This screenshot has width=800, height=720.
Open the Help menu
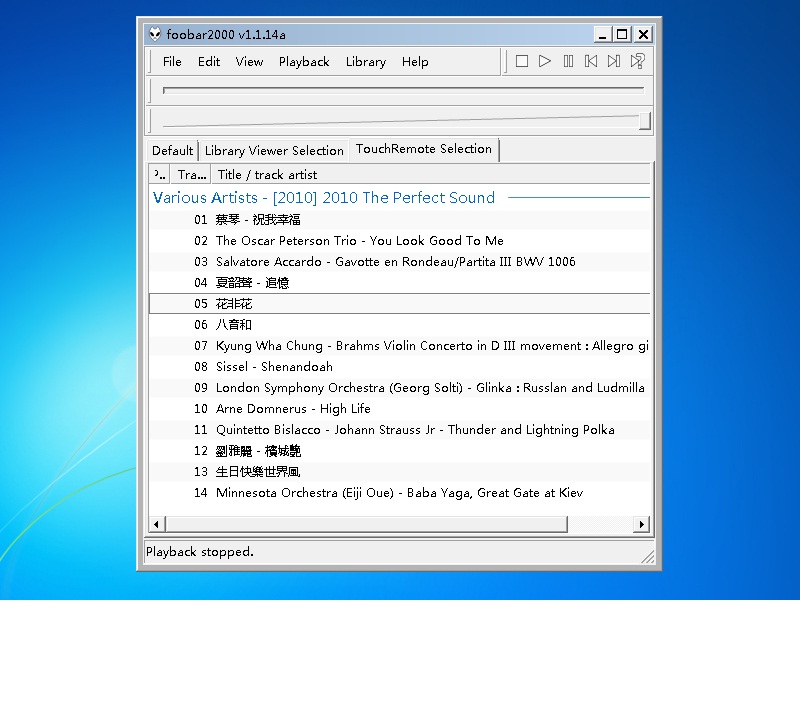(415, 62)
